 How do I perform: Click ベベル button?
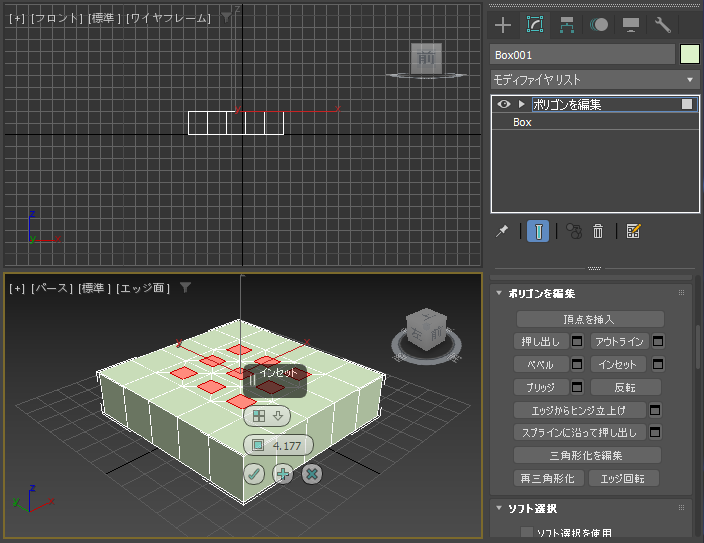coord(541,364)
